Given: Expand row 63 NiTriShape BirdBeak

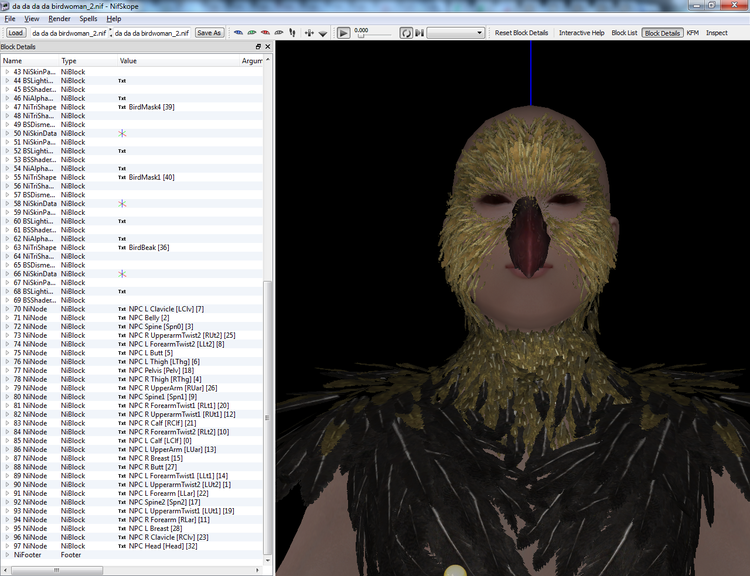Looking at the screenshot, I should [7, 247].
